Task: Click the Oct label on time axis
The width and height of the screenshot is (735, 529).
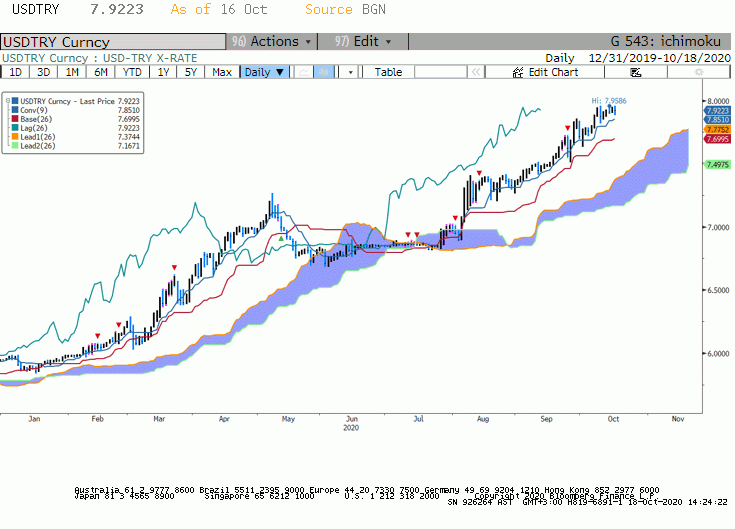Action: (x=613, y=419)
